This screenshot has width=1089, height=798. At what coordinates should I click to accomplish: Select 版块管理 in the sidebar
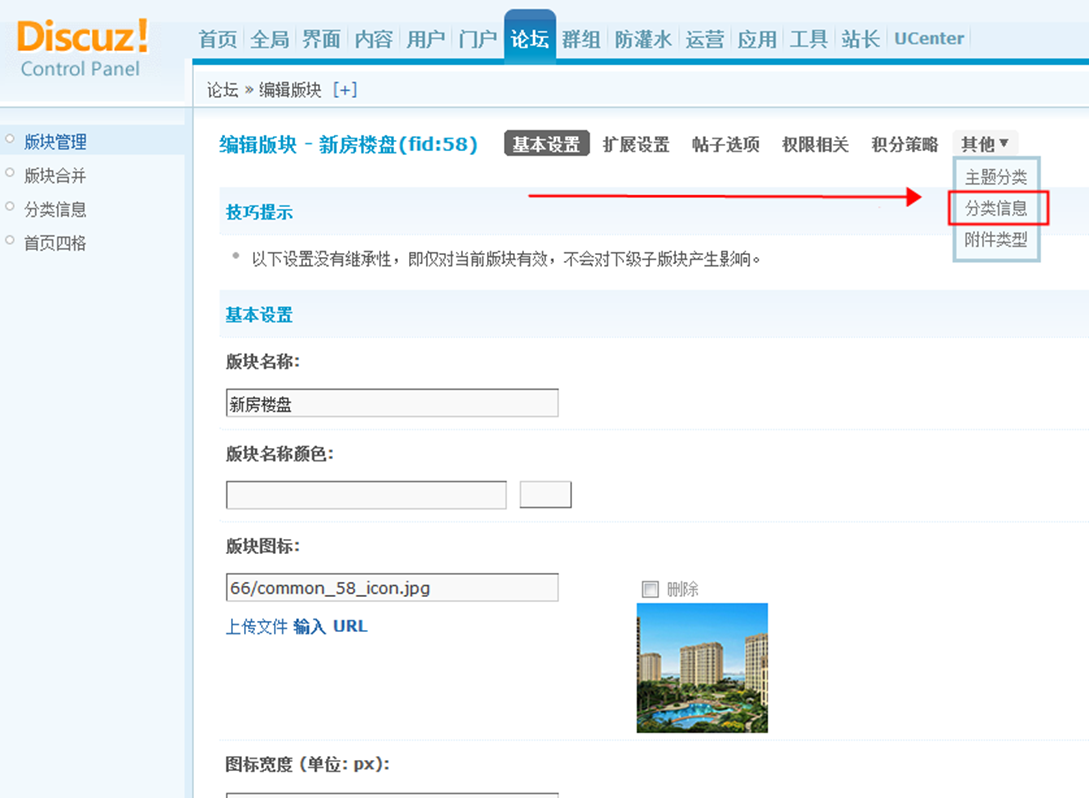(56, 142)
